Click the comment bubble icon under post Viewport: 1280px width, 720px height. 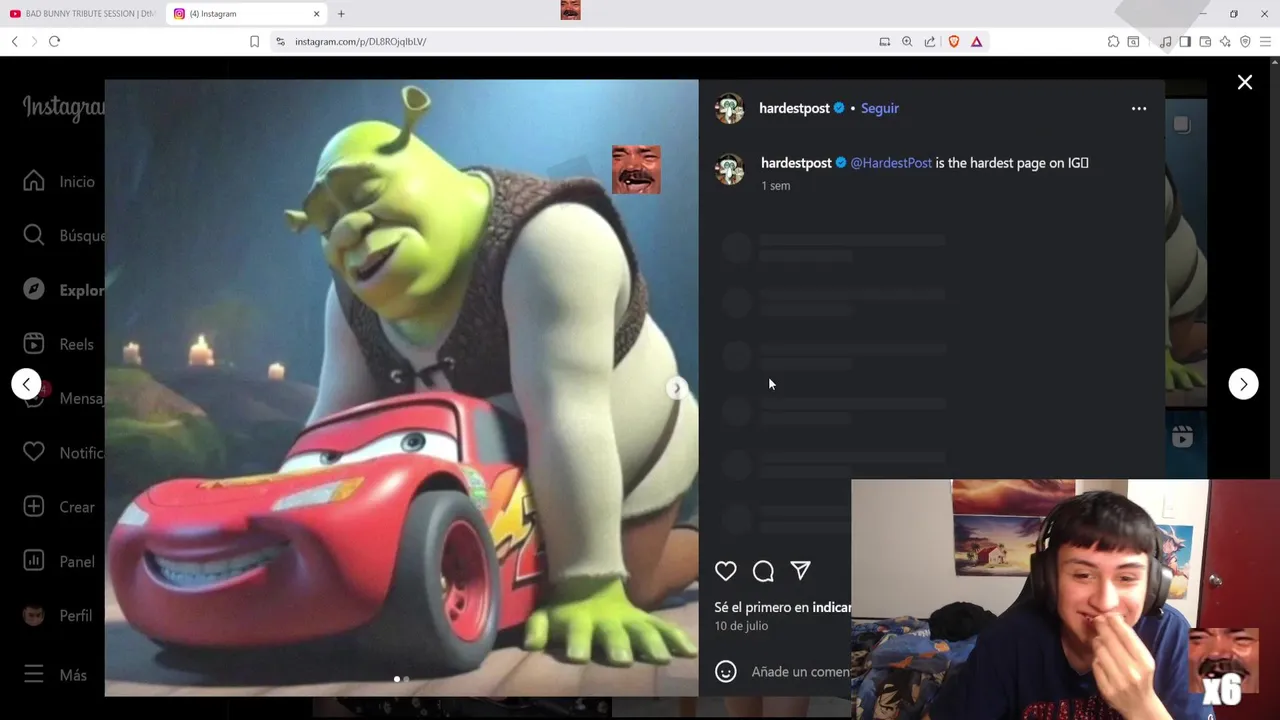click(x=763, y=571)
